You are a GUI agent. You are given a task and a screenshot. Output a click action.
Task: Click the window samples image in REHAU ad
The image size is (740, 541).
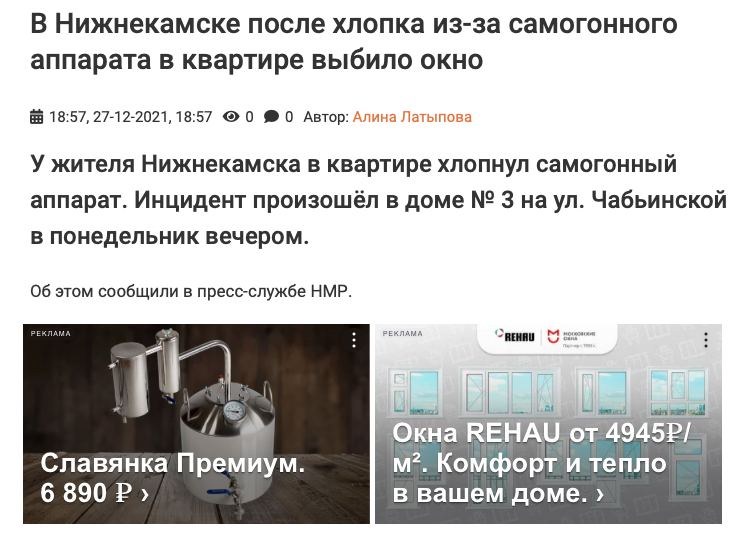coord(549,392)
